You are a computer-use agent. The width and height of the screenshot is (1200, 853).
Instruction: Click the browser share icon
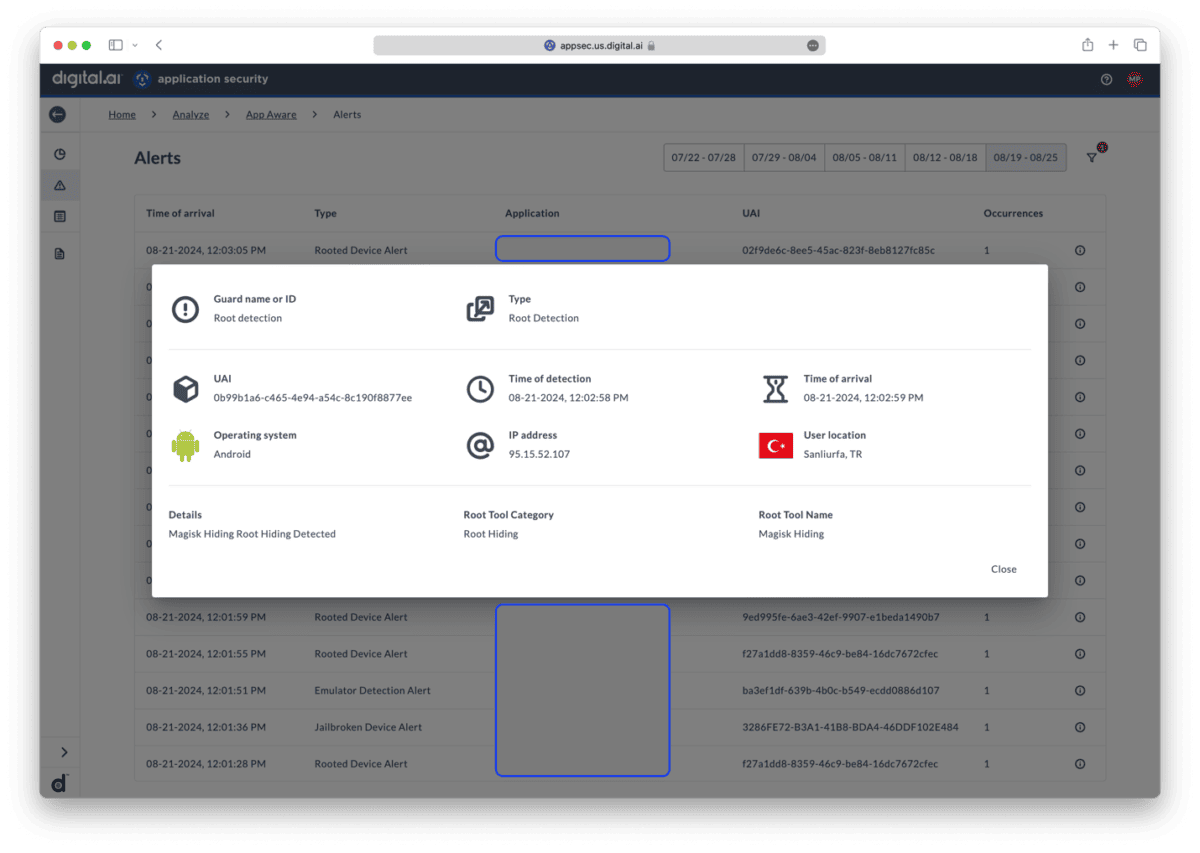coord(1086,45)
